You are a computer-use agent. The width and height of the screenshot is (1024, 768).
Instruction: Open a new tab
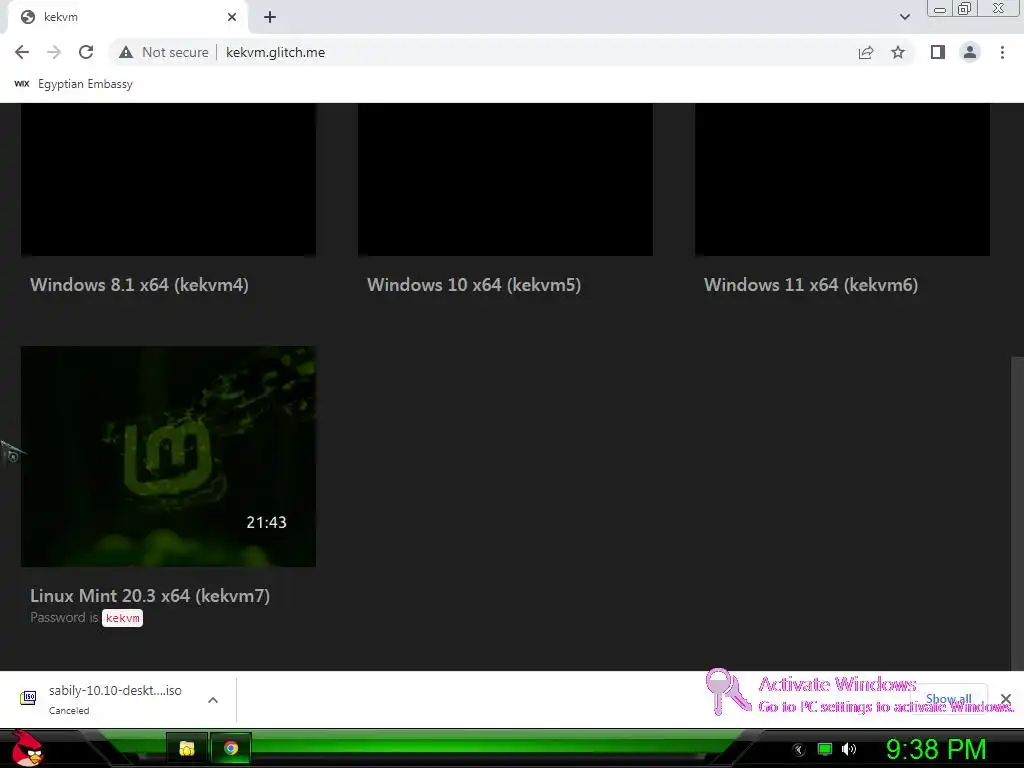[270, 17]
